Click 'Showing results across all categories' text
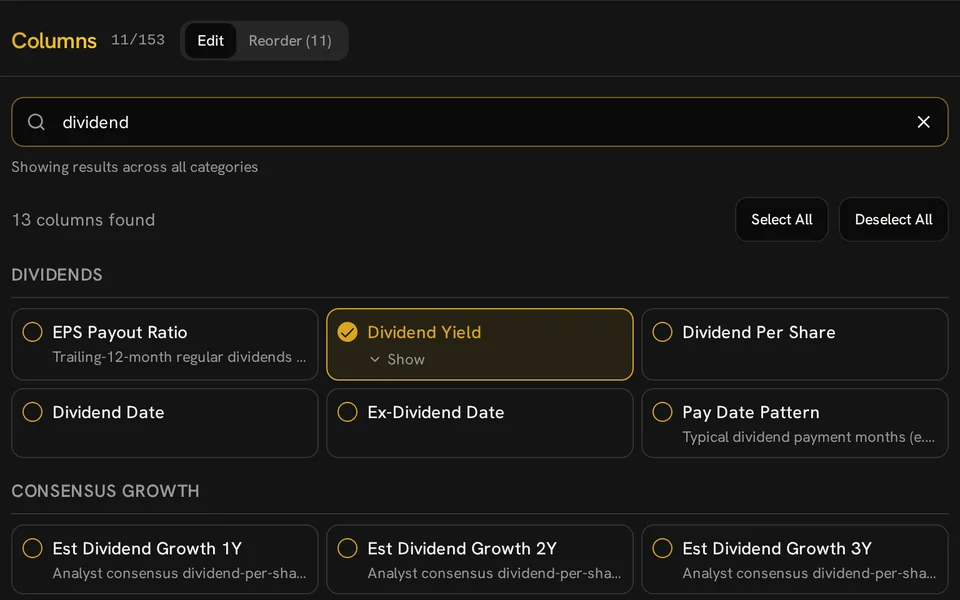 (x=135, y=167)
